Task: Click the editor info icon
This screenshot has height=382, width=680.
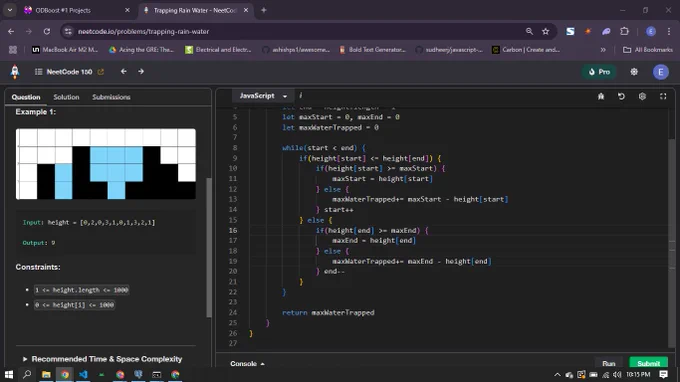Action: pyautogui.click(x=301, y=95)
